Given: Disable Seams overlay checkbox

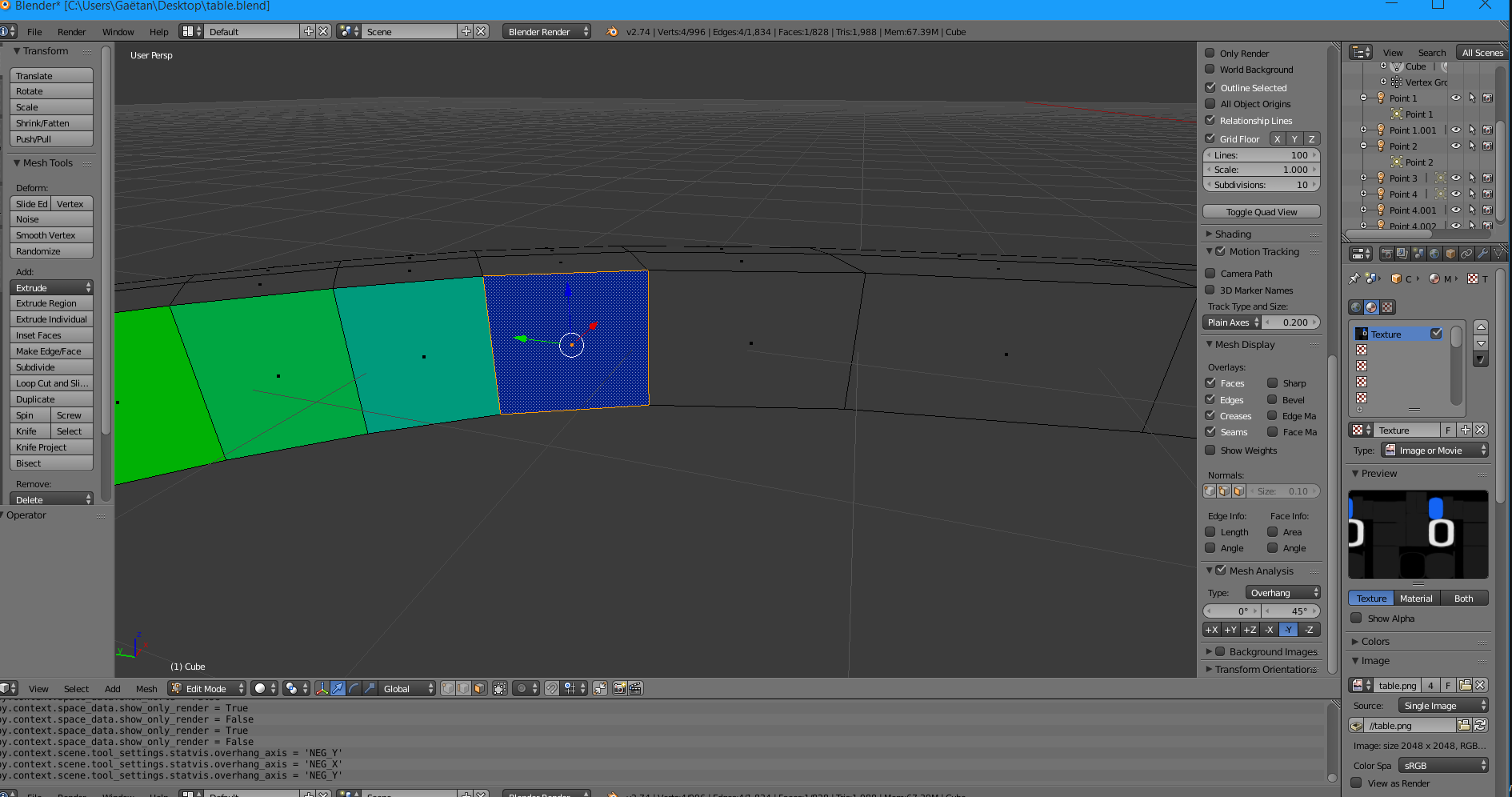Looking at the screenshot, I should [1210, 432].
